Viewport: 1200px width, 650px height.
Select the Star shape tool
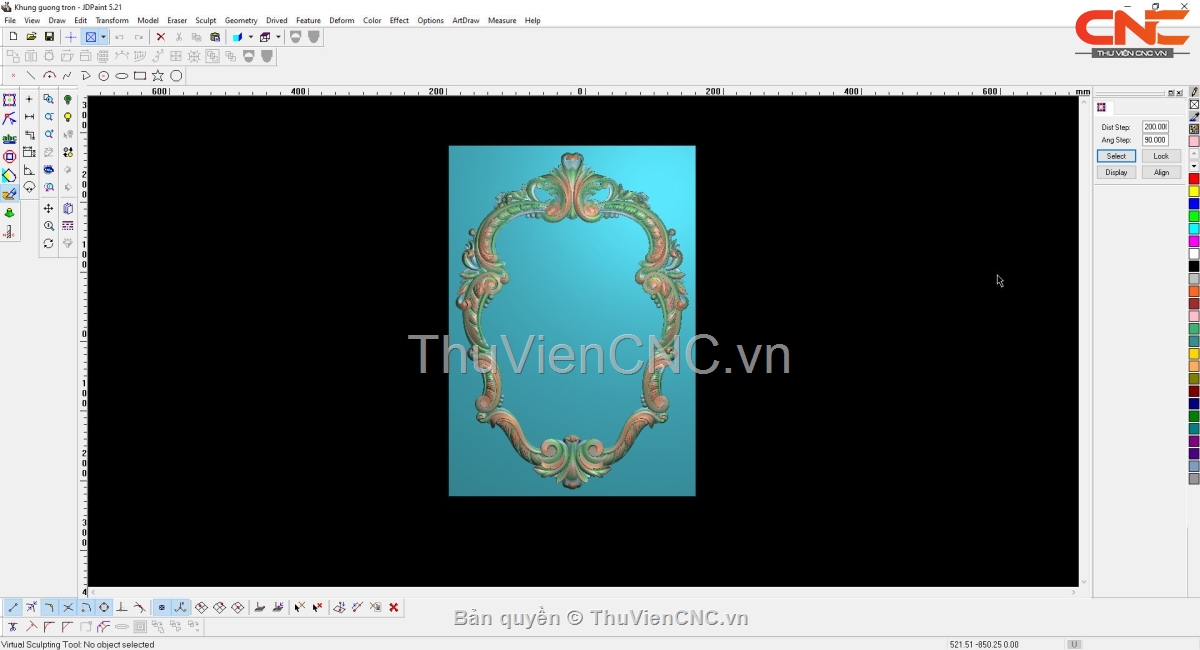coord(158,76)
